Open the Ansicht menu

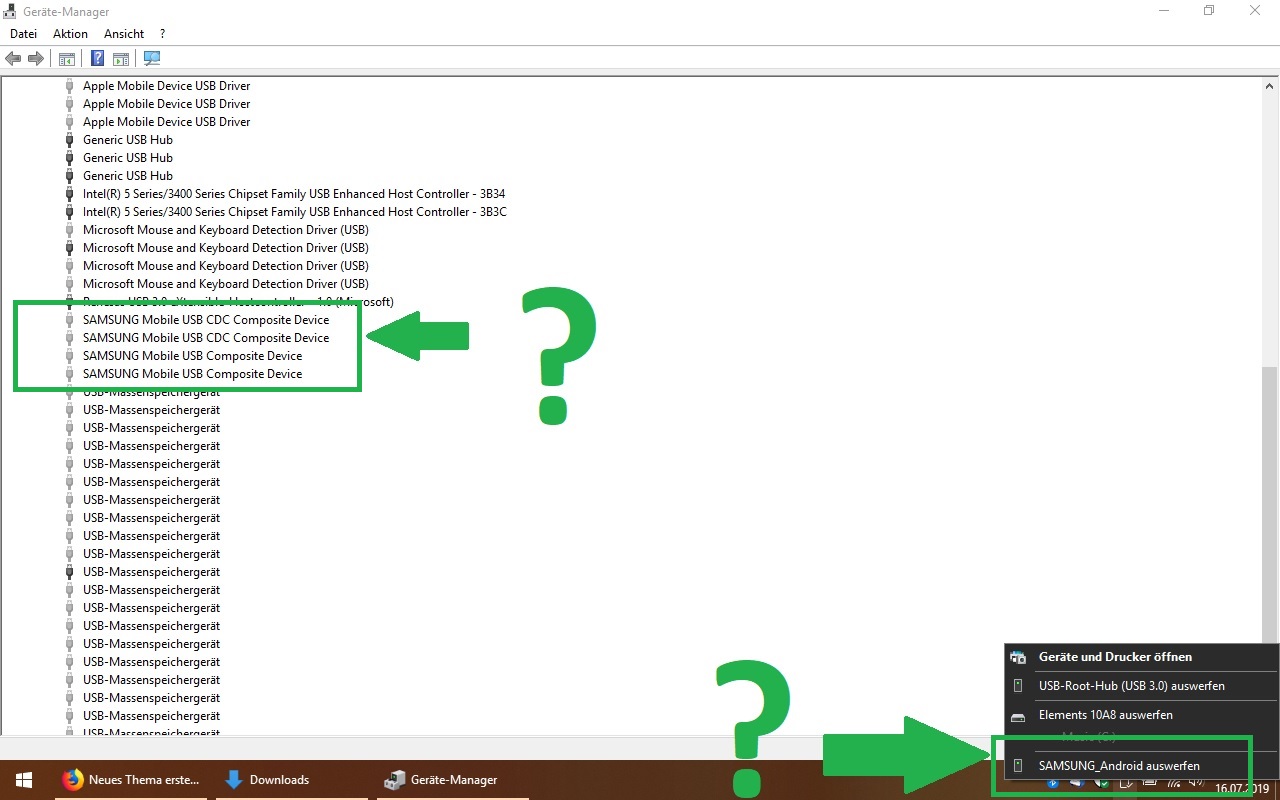(124, 34)
